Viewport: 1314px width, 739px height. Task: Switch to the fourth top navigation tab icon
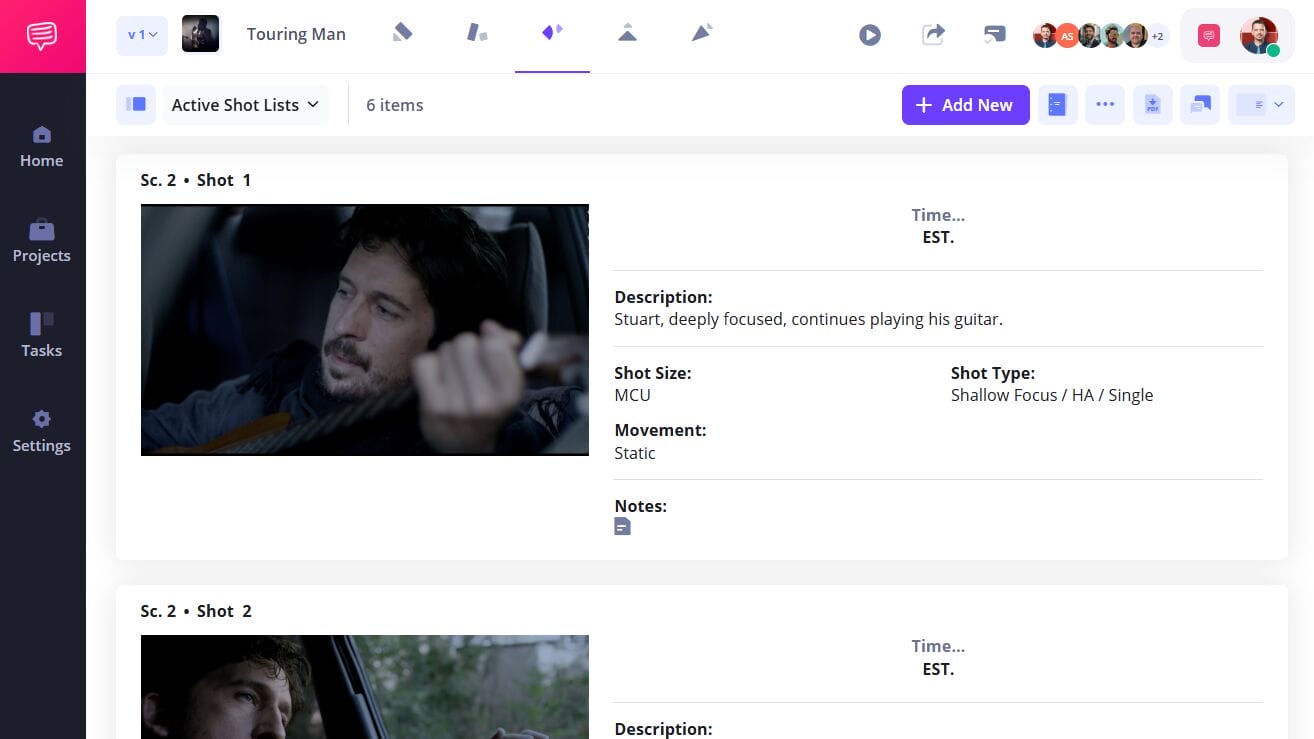click(627, 33)
